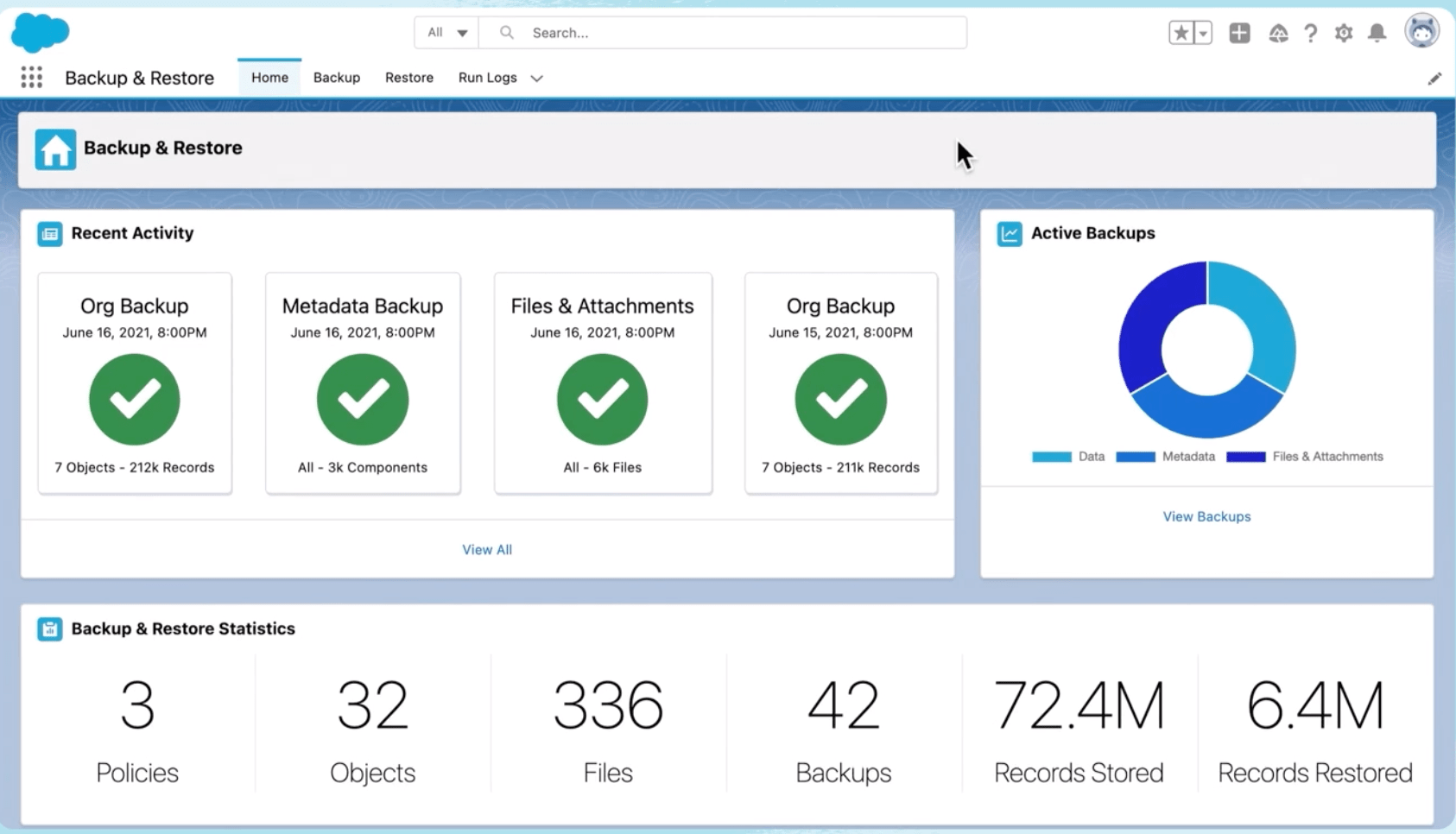Image resolution: width=1456 pixels, height=834 pixels.
Task: Open the Trailhead guidance icon
Action: click(1278, 33)
